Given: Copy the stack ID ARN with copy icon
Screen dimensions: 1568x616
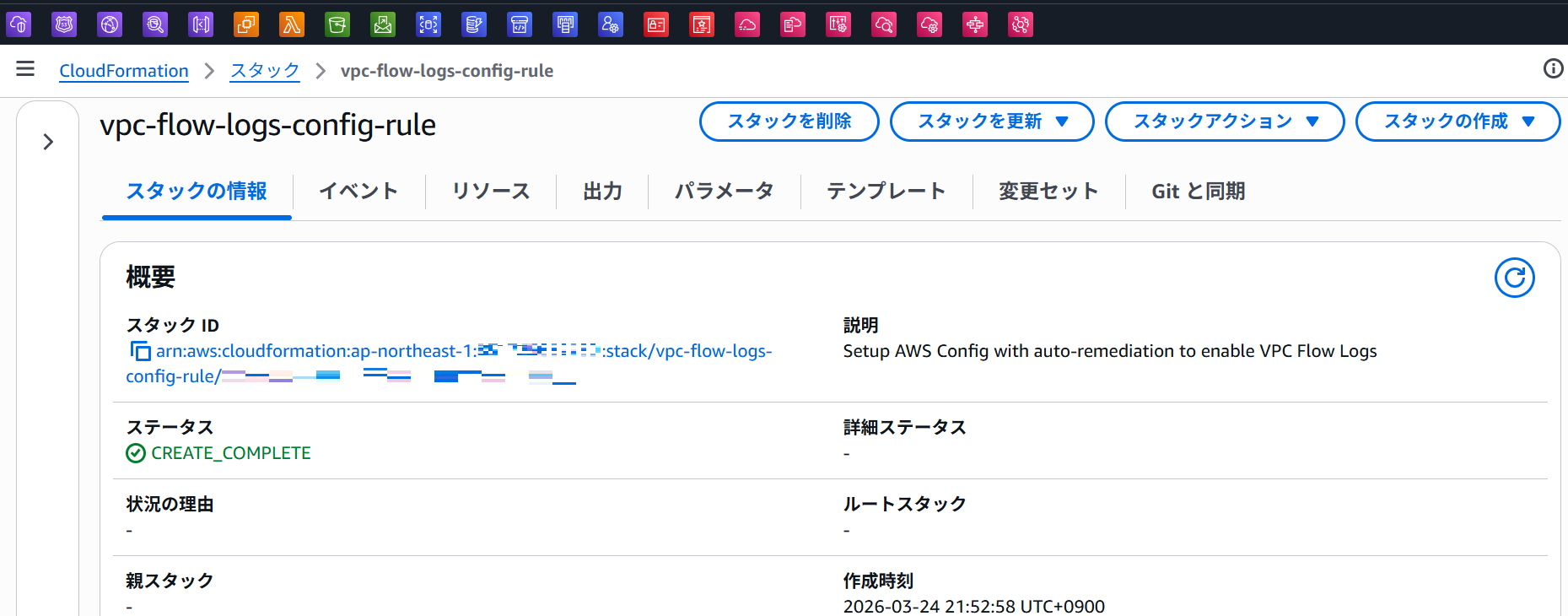Looking at the screenshot, I should pos(140,351).
